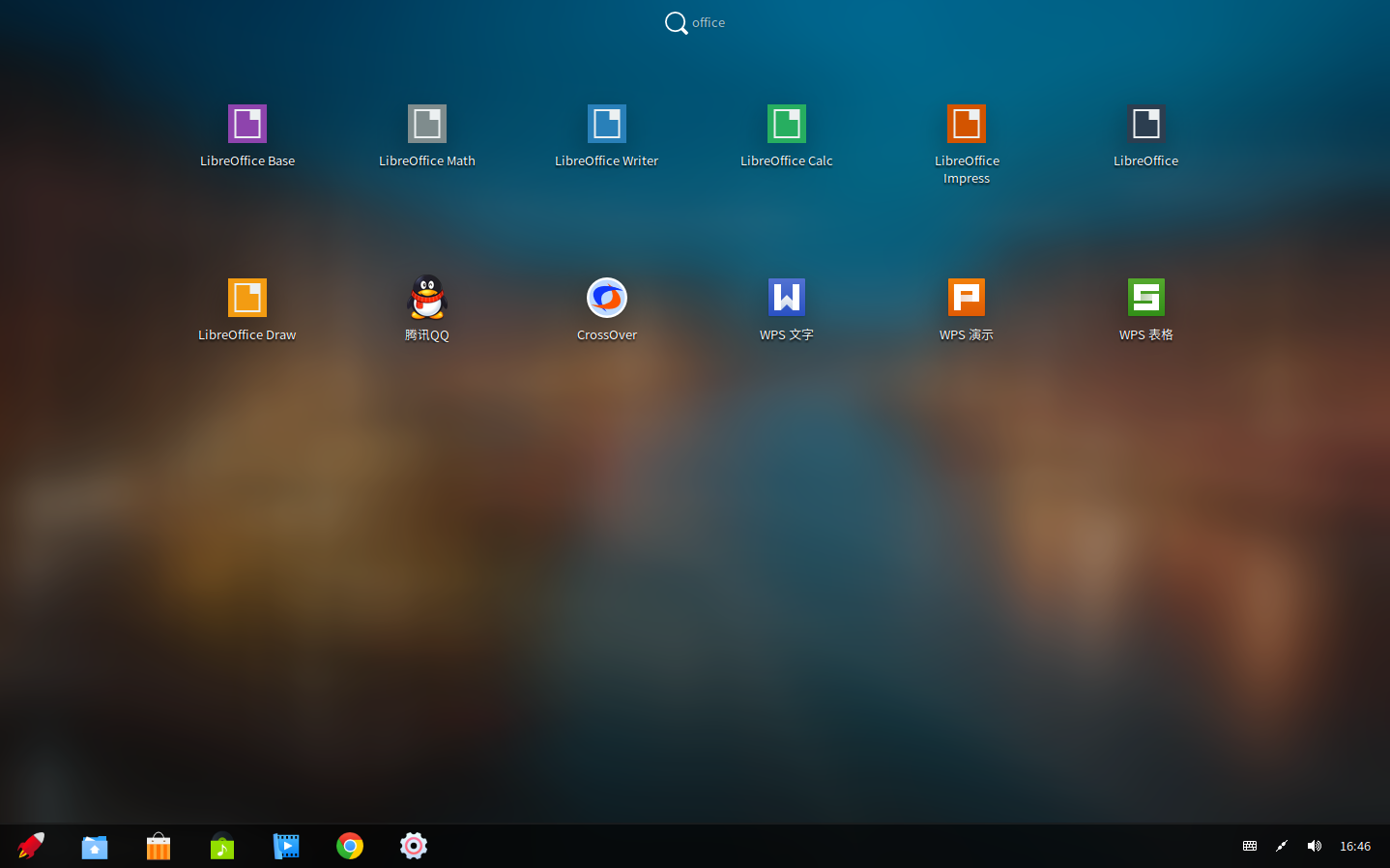Open system settings gear in dock
Image resolution: width=1390 pixels, height=868 pixels.
[x=414, y=847]
